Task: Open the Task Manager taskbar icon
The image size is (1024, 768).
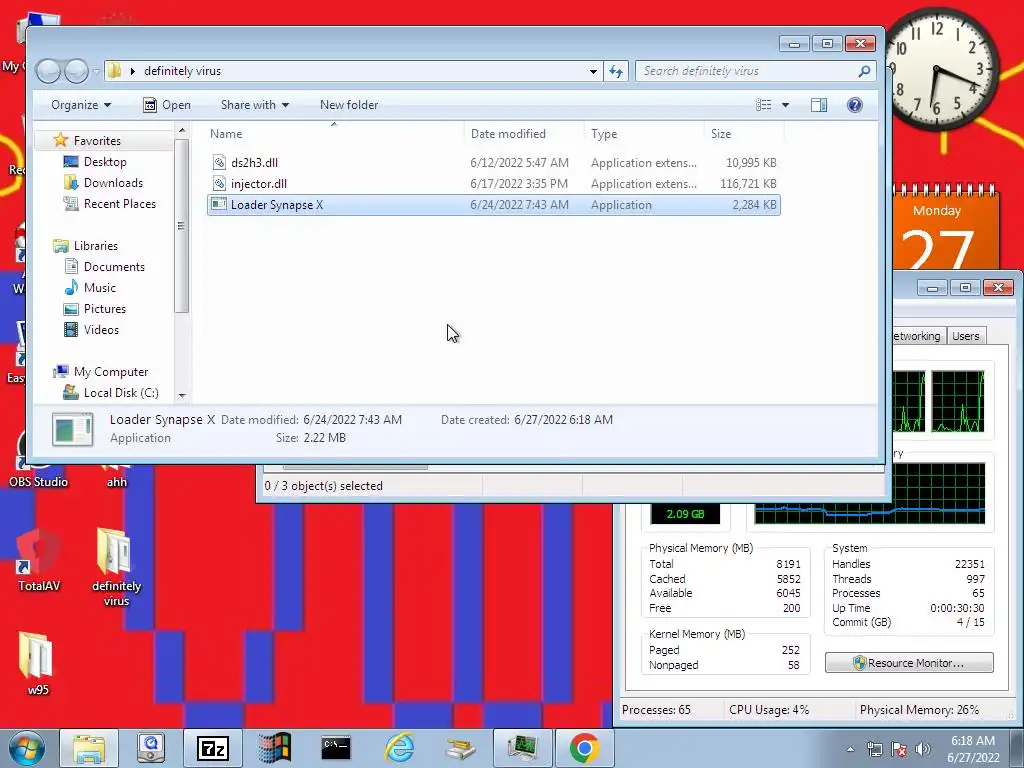Action: click(522, 748)
